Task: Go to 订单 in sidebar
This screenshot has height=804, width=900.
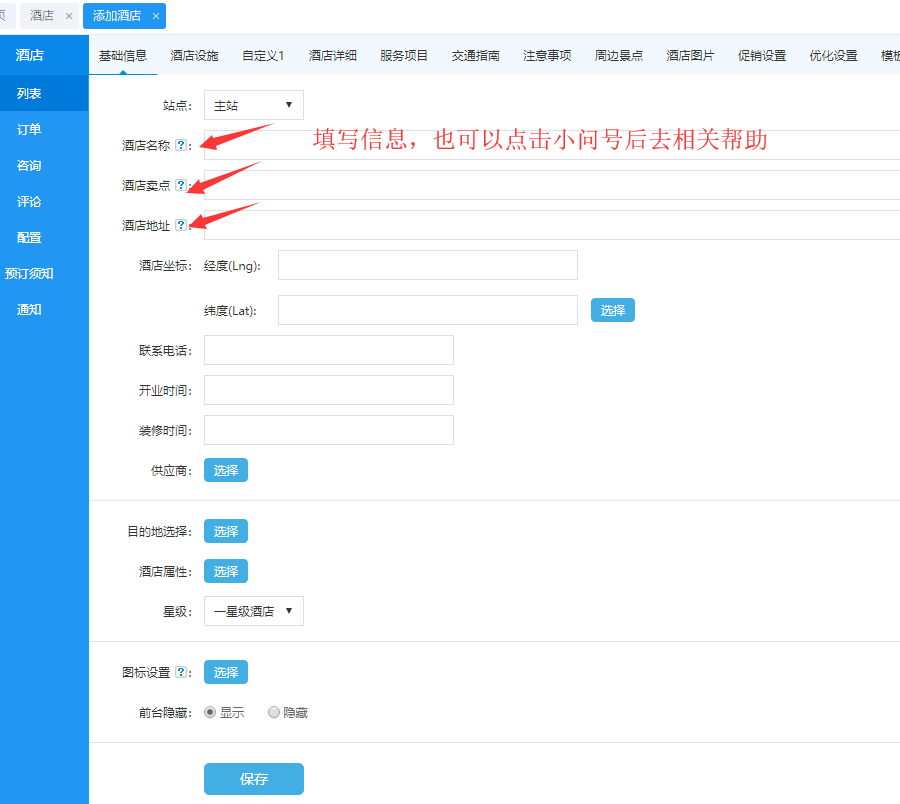Action: (29, 130)
